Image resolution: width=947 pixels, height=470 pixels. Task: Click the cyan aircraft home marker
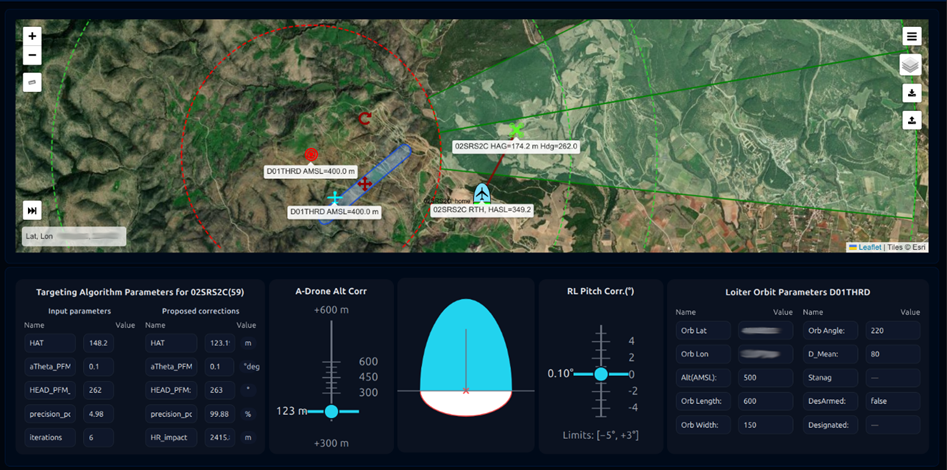tap(482, 192)
